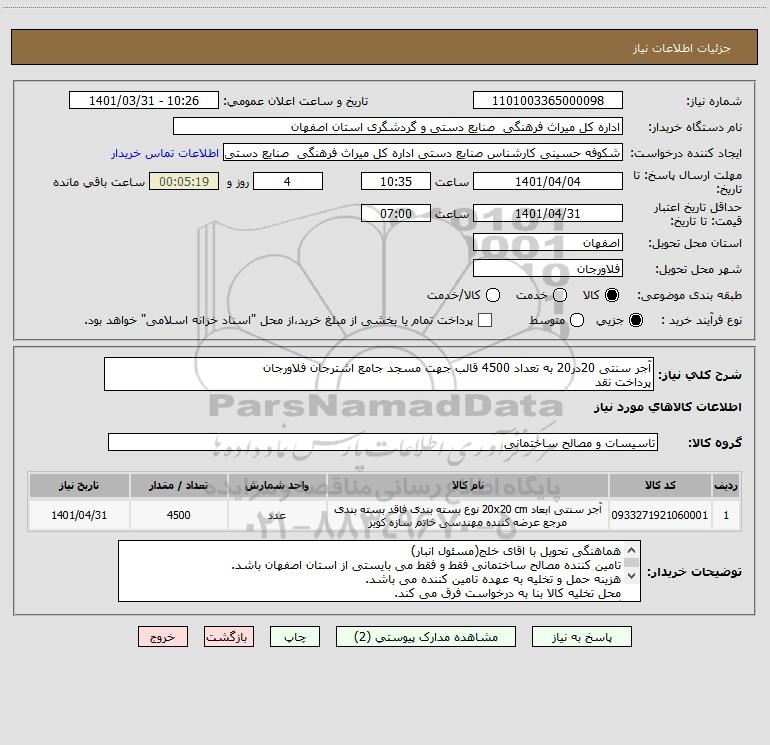Screen dimensions: 770x745
Task: Click the ردیف column header
Action: coord(726,486)
